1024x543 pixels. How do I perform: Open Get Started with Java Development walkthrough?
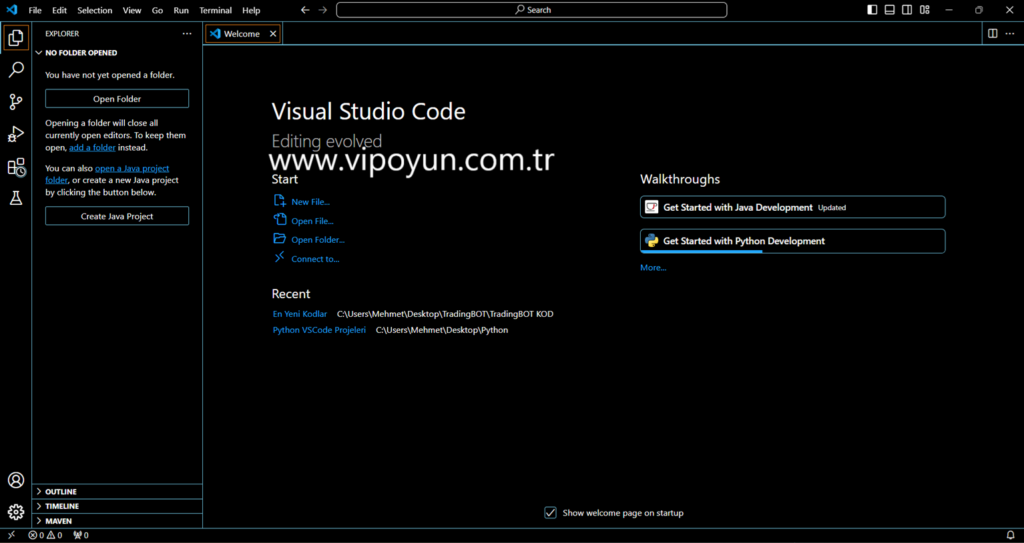792,207
